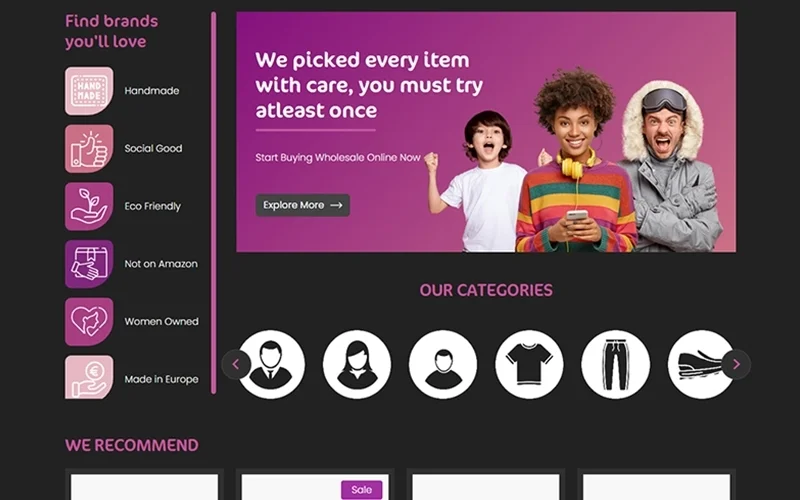Open the Handmade text link

pos(152,91)
